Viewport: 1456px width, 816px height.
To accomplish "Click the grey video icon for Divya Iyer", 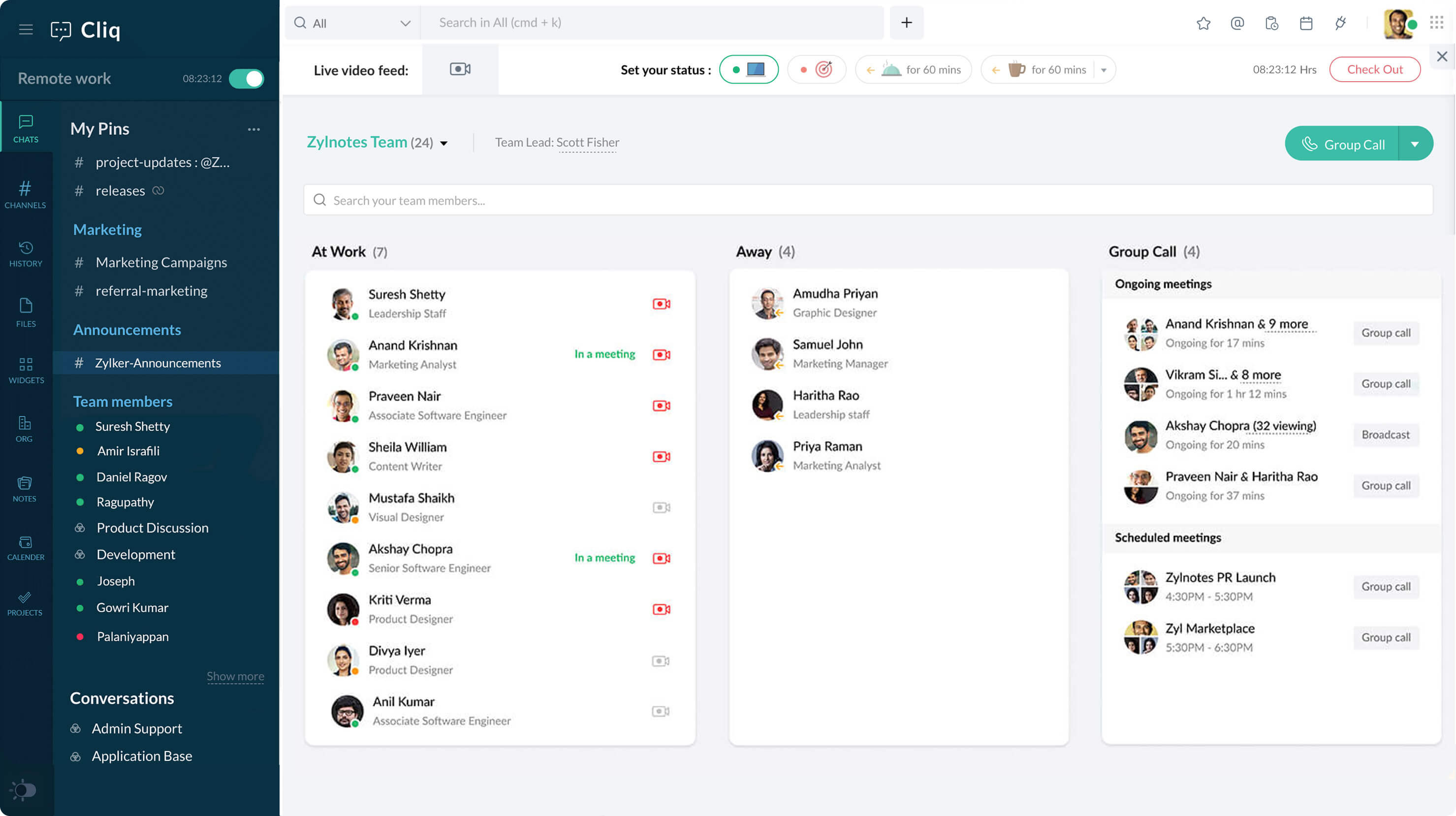I will 661,660.
